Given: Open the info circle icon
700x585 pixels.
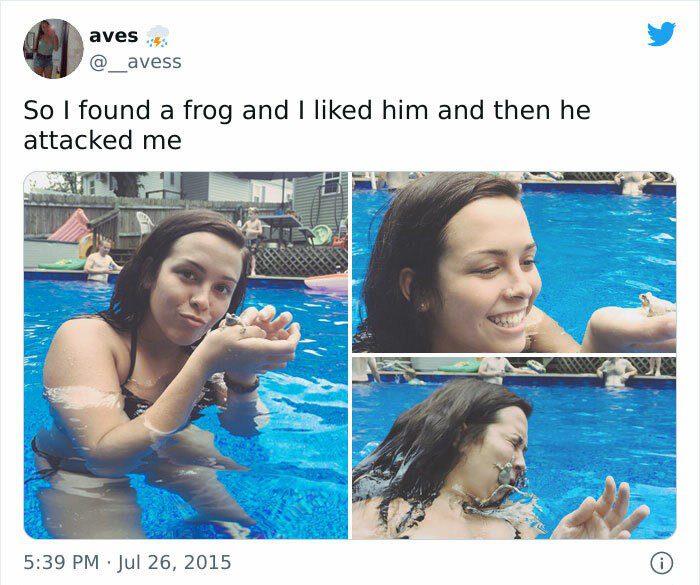Looking at the screenshot, I should pyautogui.click(x=661, y=563).
